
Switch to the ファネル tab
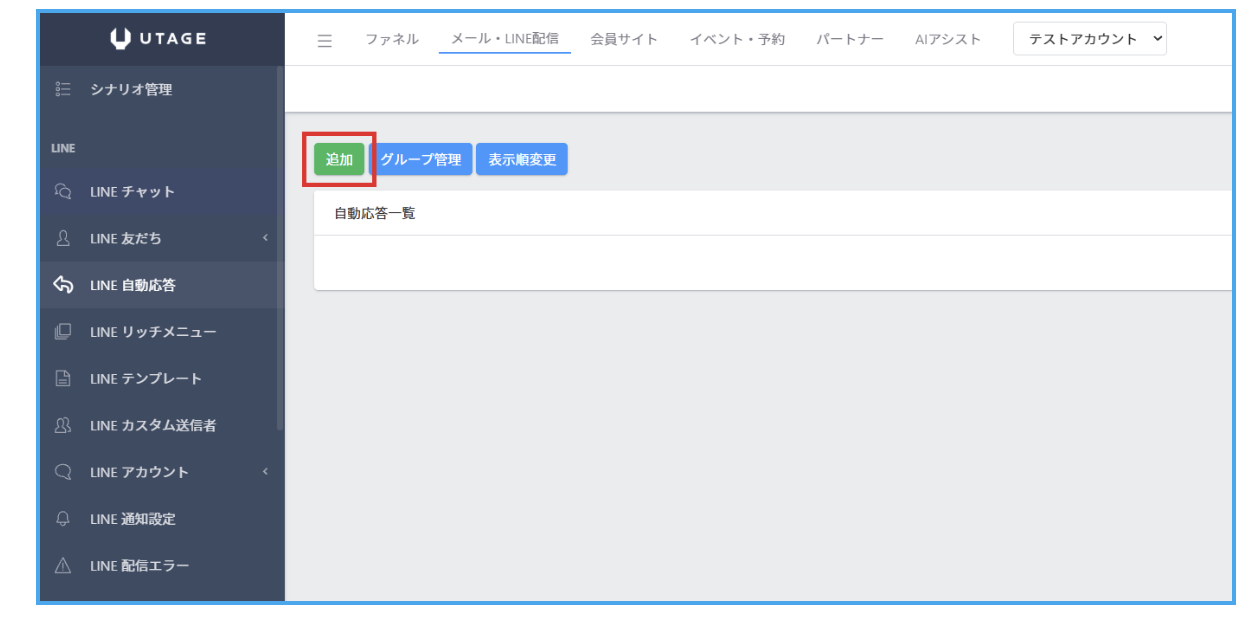[x=392, y=40]
